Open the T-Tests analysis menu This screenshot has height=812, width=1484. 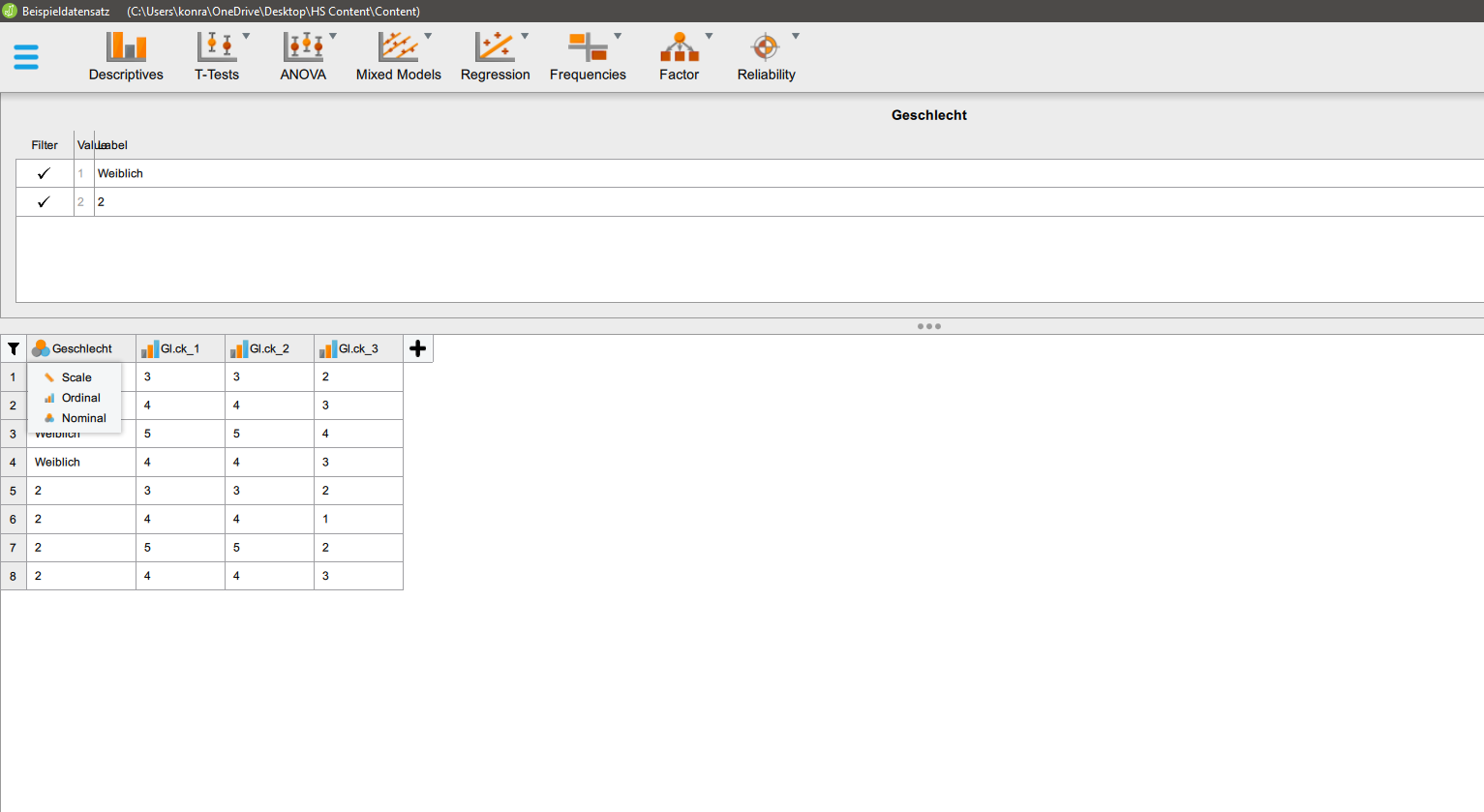pos(217,56)
